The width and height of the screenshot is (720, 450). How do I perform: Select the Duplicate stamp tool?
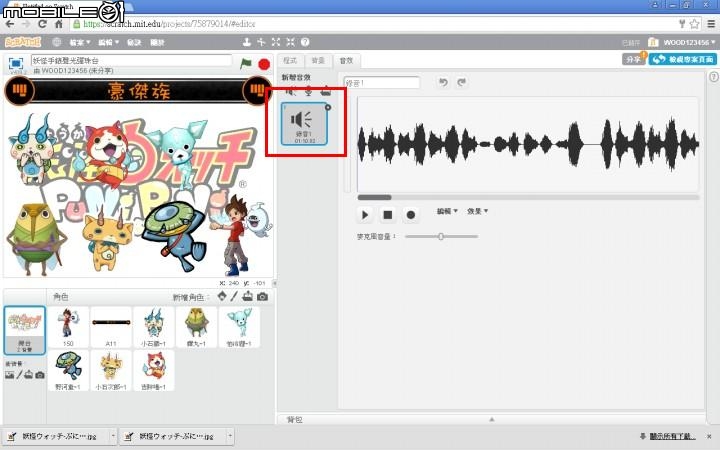point(247,42)
